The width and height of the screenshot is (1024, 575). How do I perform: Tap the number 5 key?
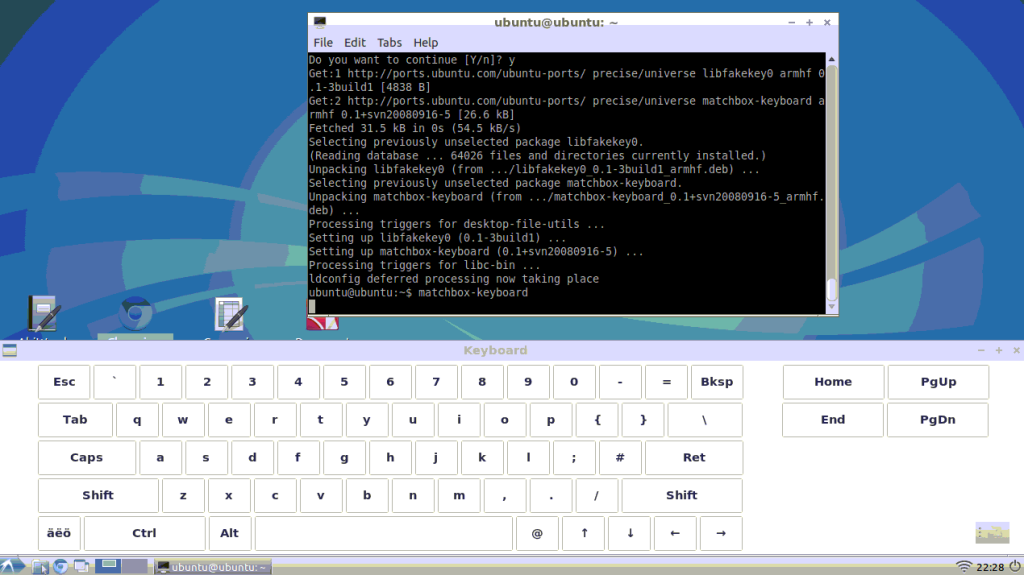click(344, 382)
